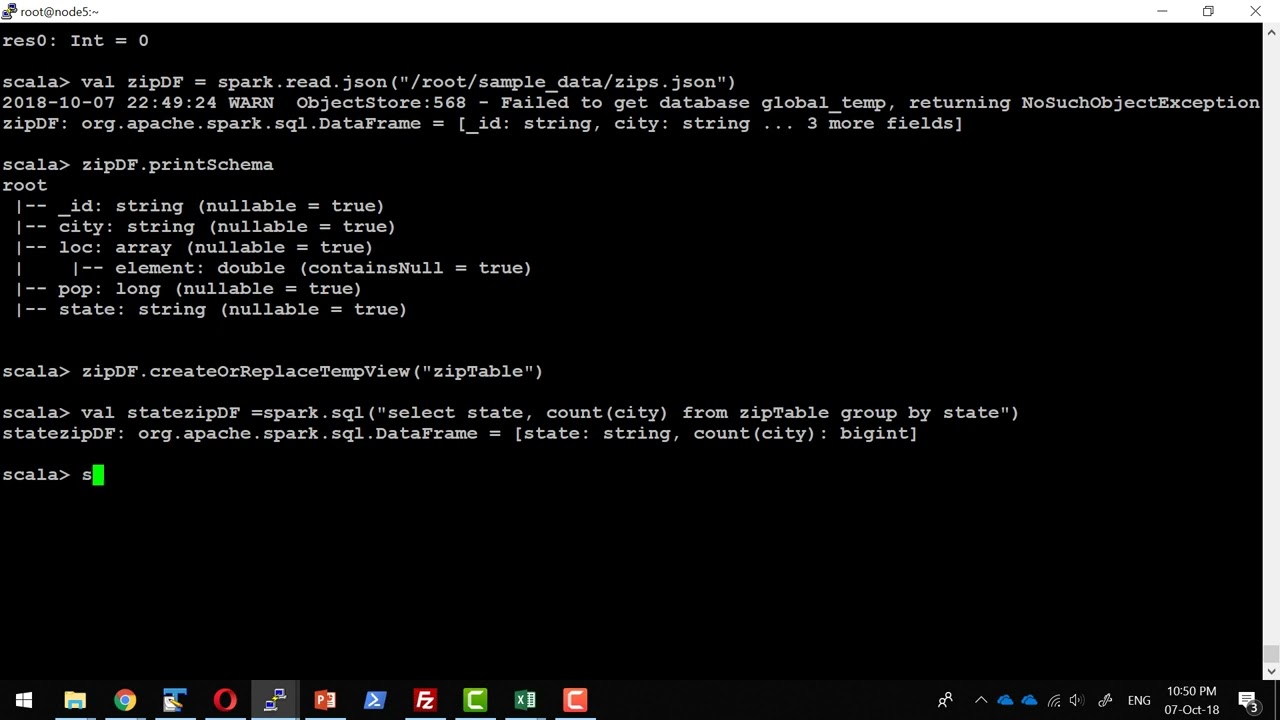Click the 'val zipDF = spark.read.json' command line

coord(369,82)
